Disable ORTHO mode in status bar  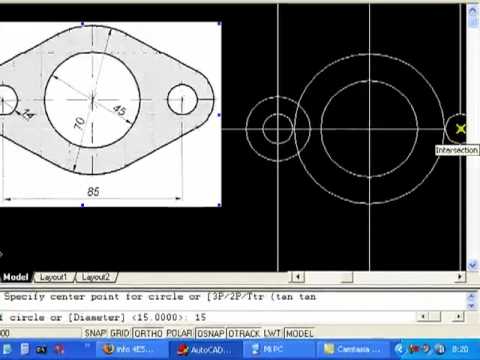[148, 333]
